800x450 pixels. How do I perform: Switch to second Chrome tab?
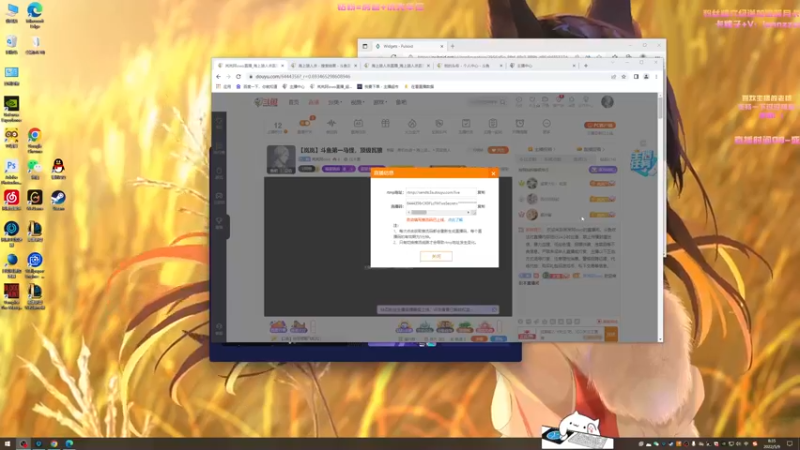click(323, 66)
